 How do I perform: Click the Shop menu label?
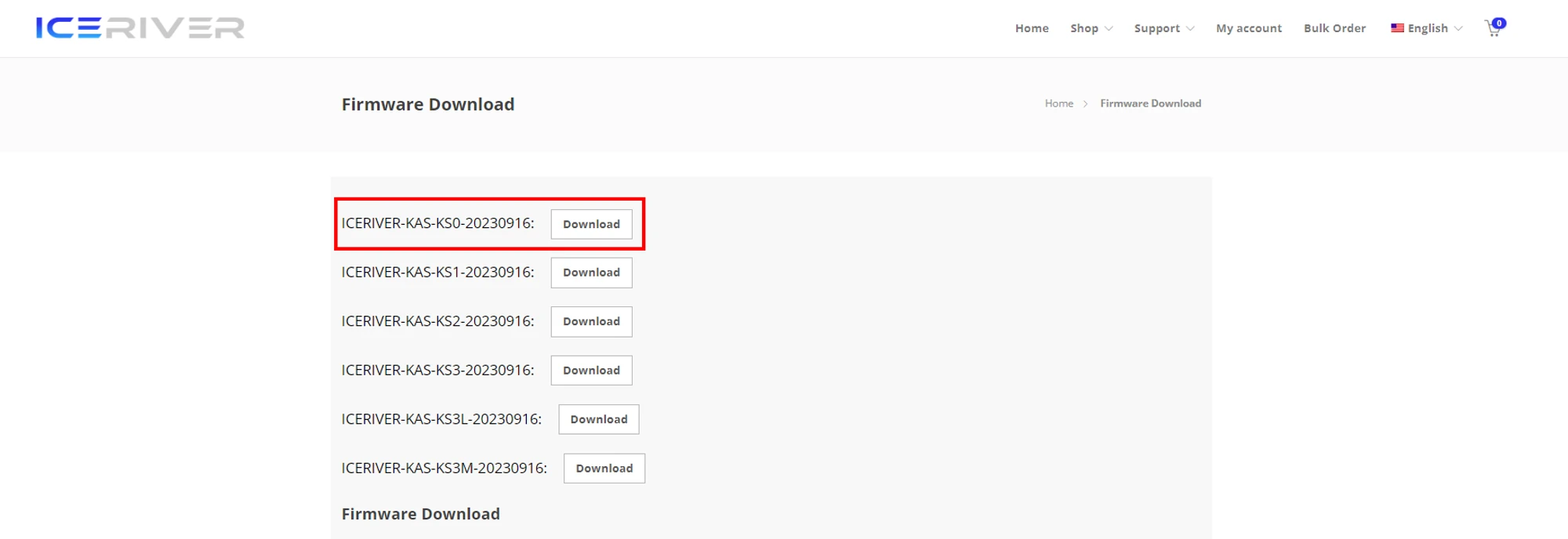[x=1084, y=28]
